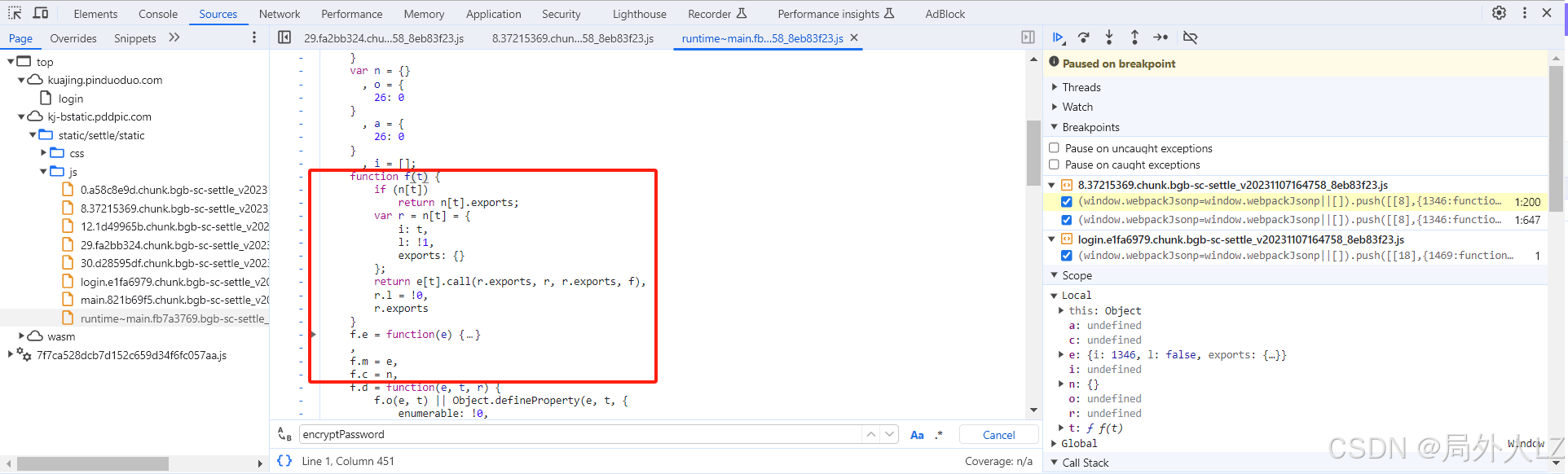Open the 29.fa2bb324 chunk file tab
This screenshot has width=1568, height=474.
coord(384,38)
